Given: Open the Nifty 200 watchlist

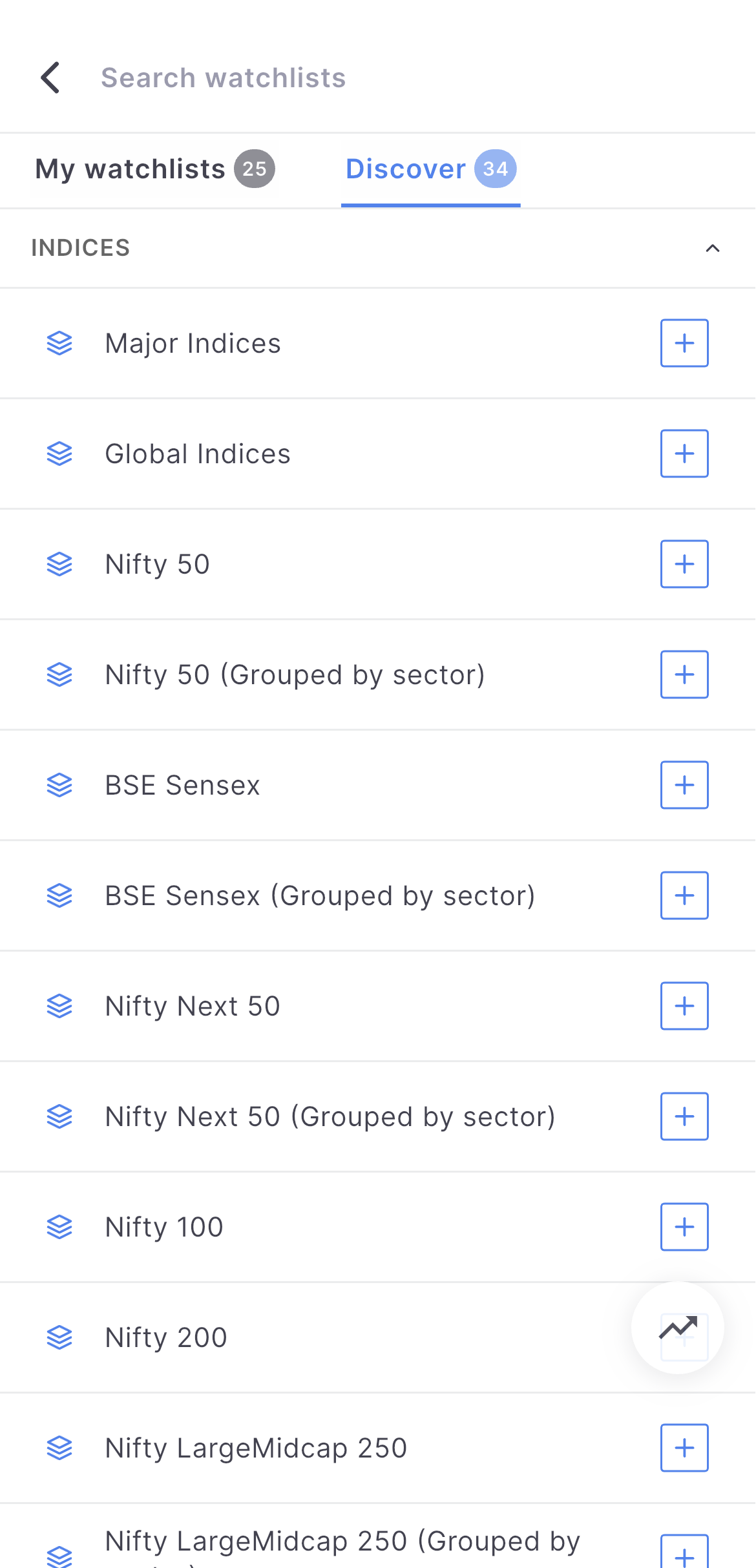Looking at the screenshot, I should coord(166,1337).
